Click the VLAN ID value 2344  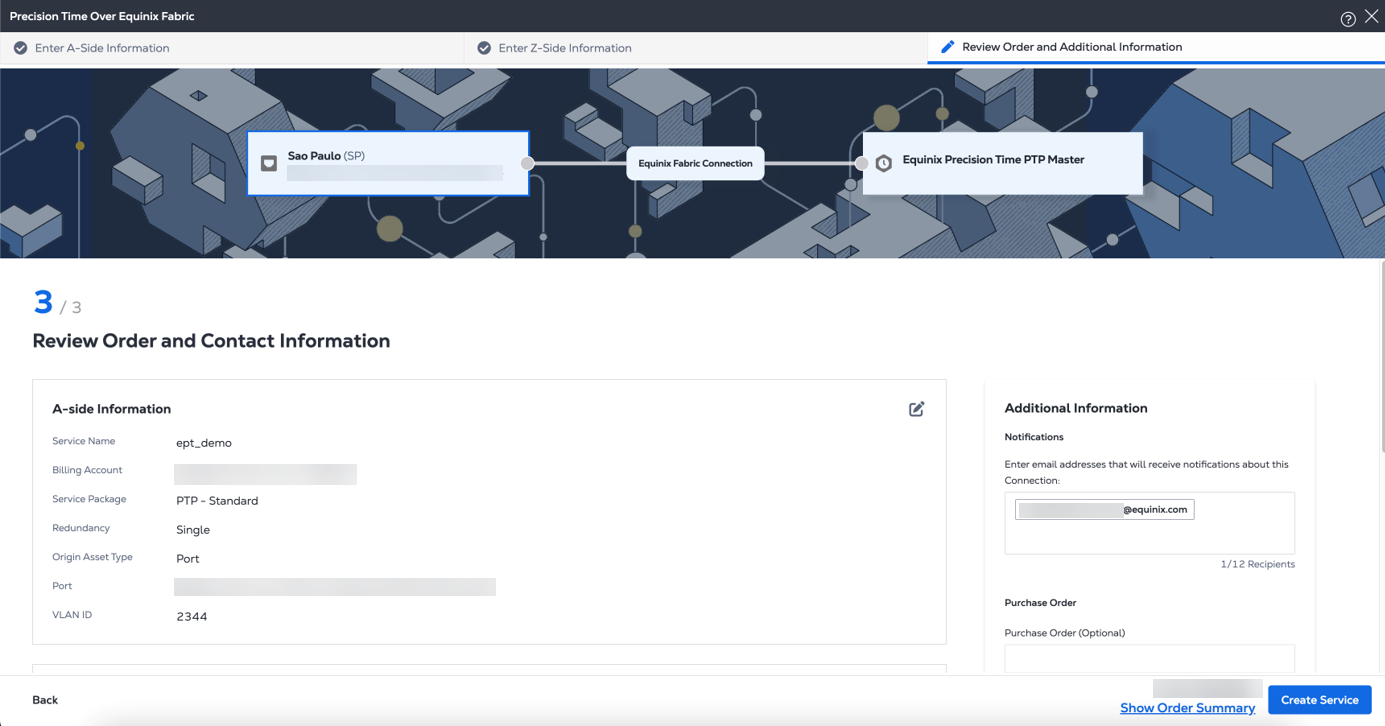pos(192,617)
